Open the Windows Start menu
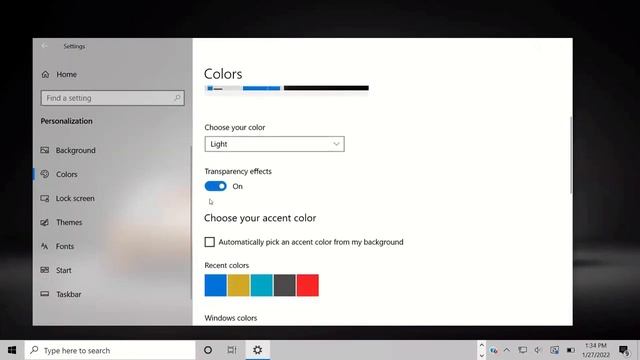640x360 pixels. pyautogui.click(x=12, y=350)
